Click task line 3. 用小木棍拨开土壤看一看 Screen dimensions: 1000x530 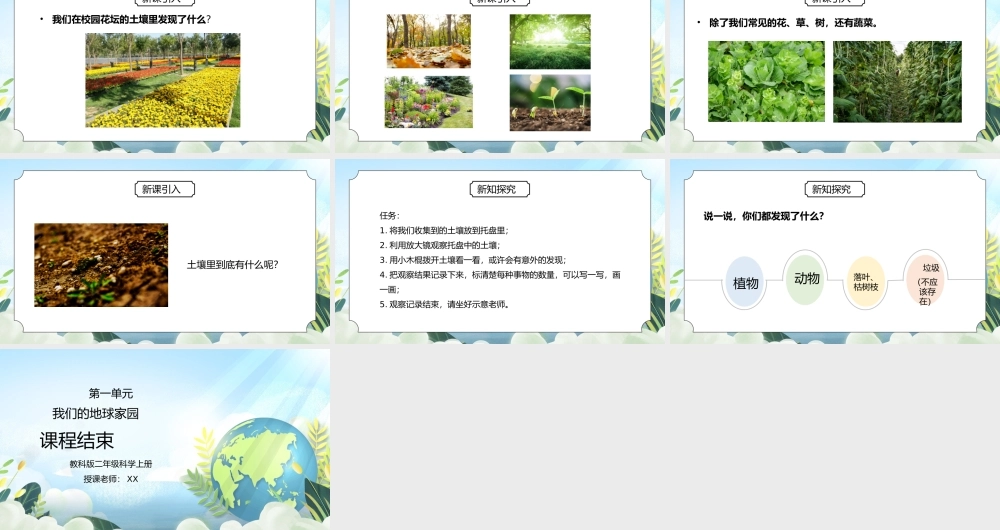coord(473,260)
